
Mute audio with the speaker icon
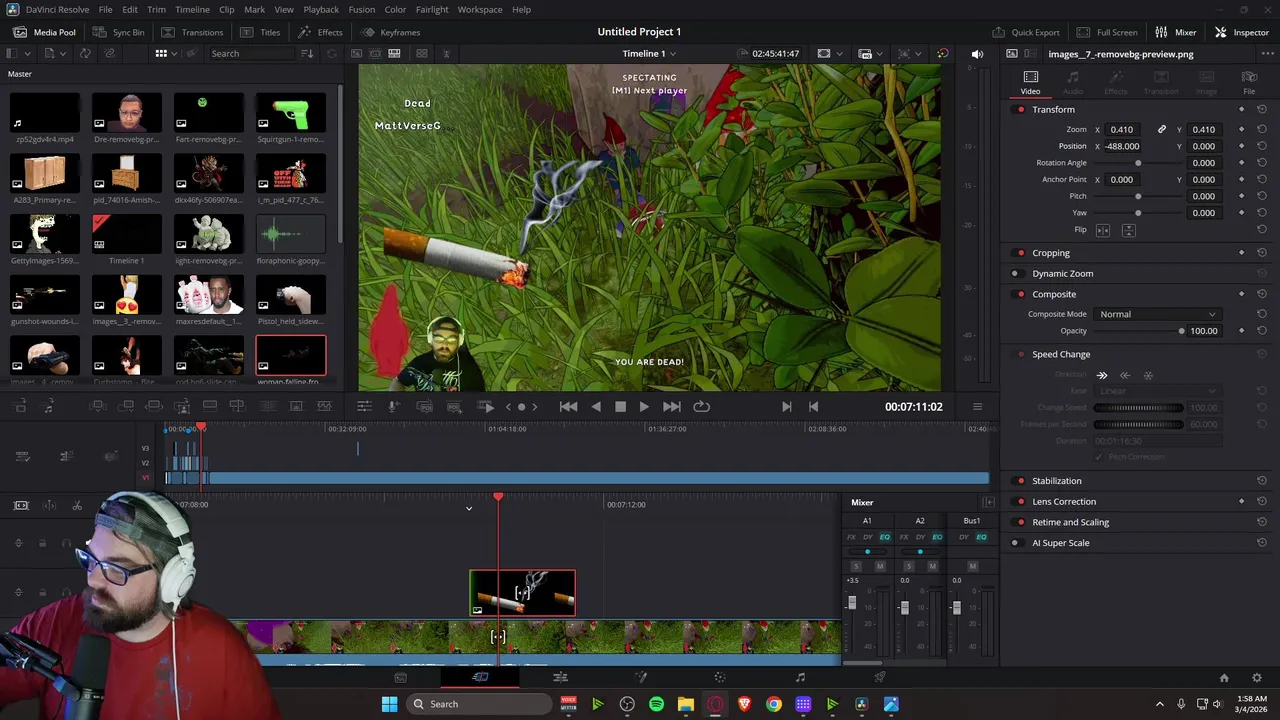(x=977, y=54)
